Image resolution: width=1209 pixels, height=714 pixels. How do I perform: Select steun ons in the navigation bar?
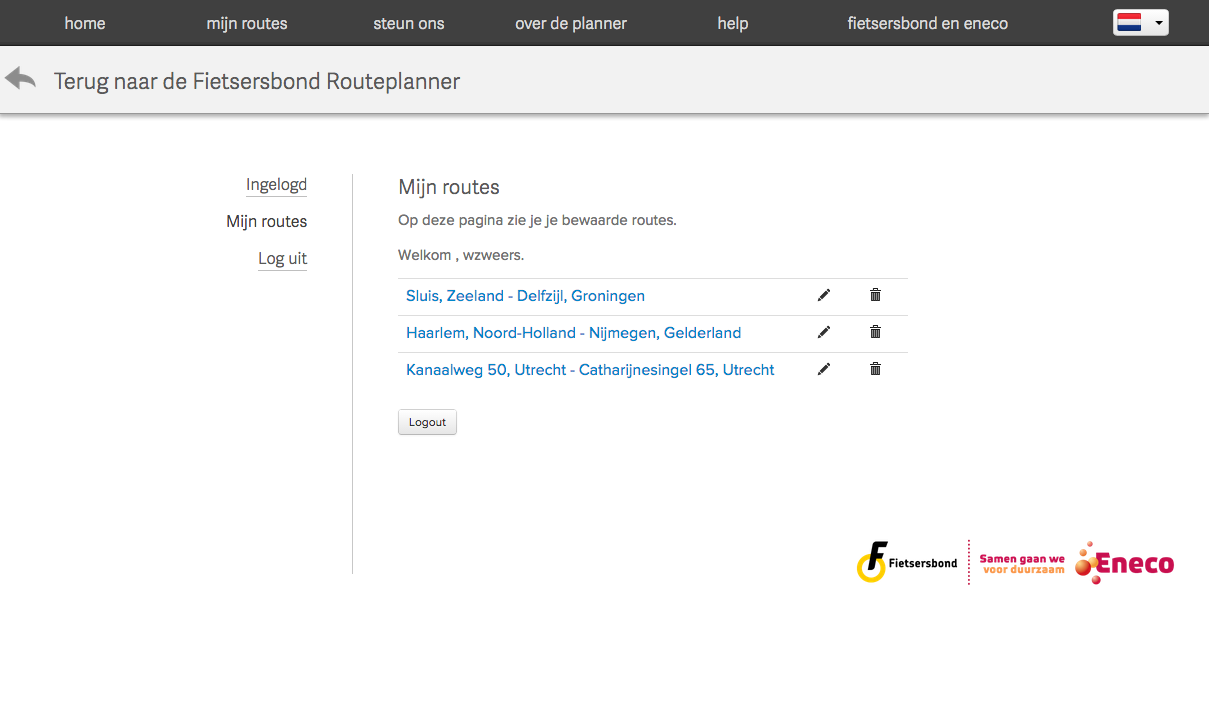pos(408,23)
